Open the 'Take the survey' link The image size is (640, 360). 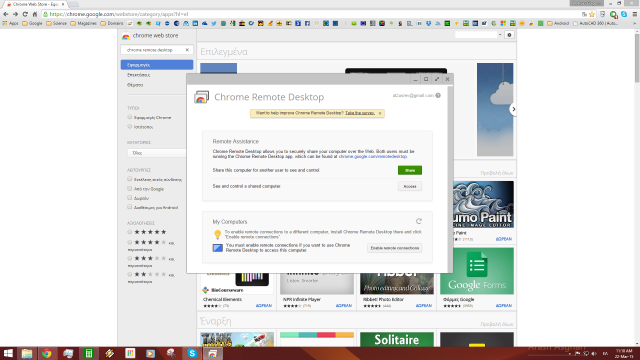360,113
